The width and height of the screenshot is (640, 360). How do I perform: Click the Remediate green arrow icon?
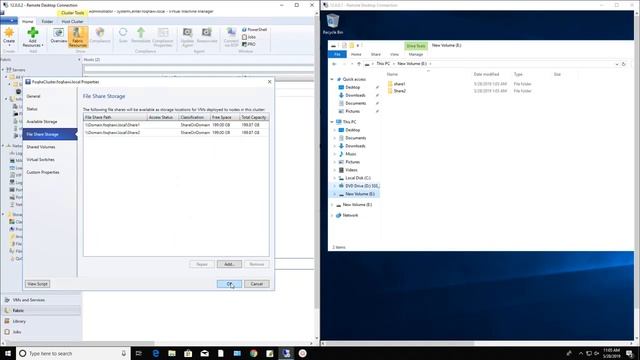(x=141, y=35)
